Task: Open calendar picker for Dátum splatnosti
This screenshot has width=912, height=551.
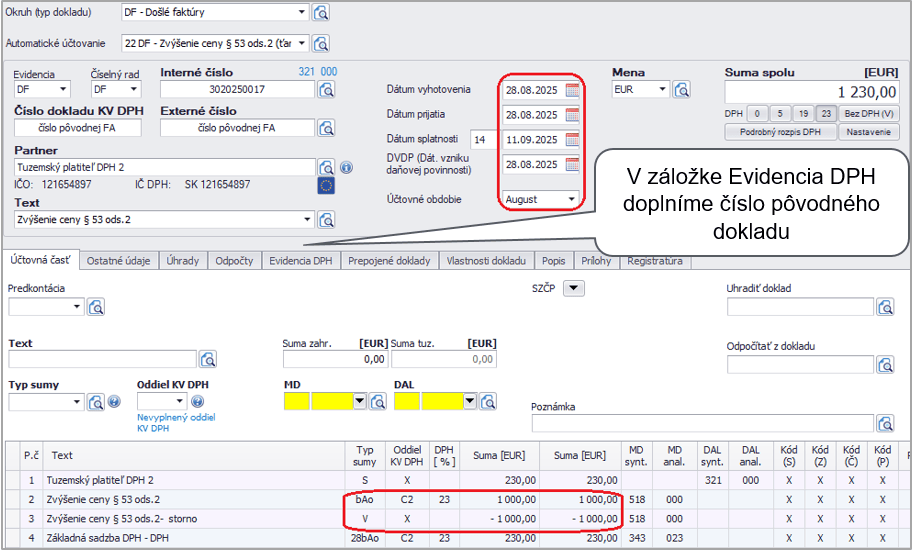Action: (572, 140)
